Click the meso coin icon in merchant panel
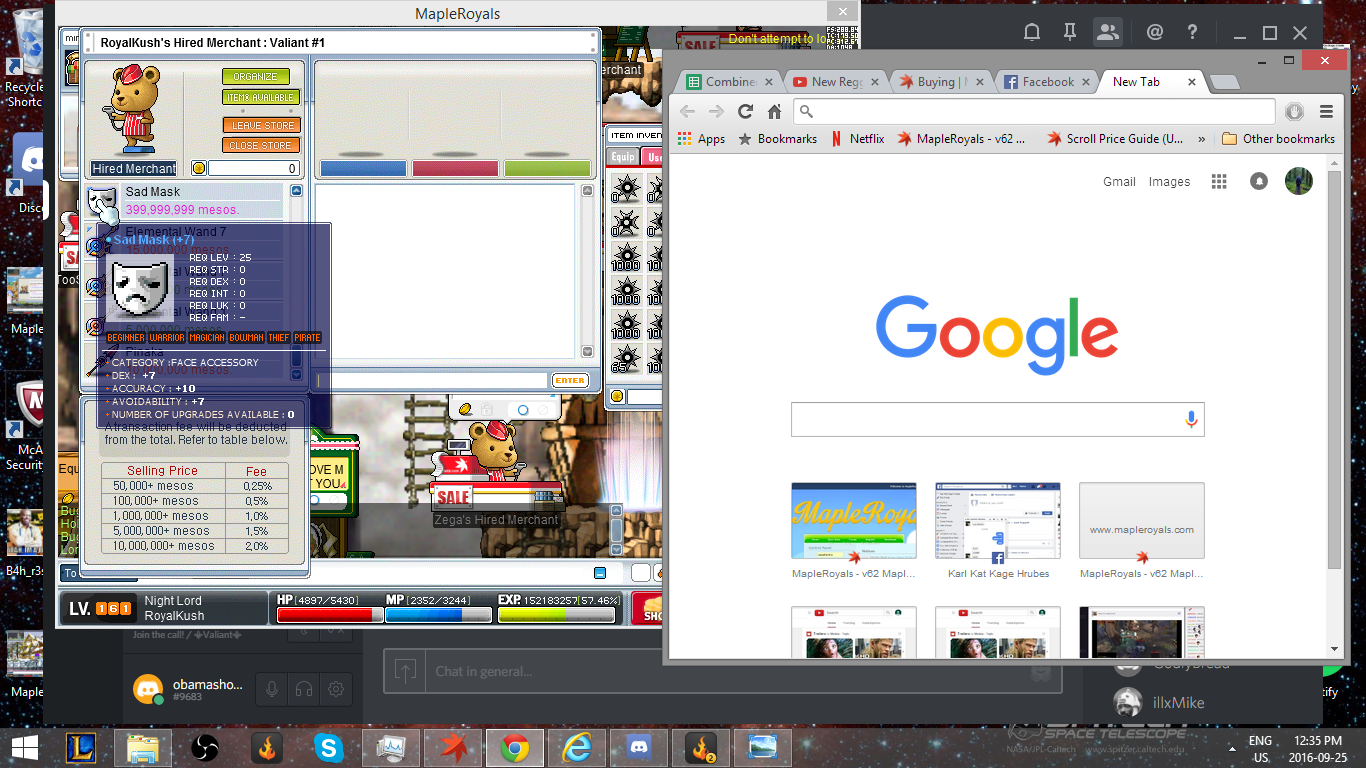The image size is (1366, 768). [198, 168]
